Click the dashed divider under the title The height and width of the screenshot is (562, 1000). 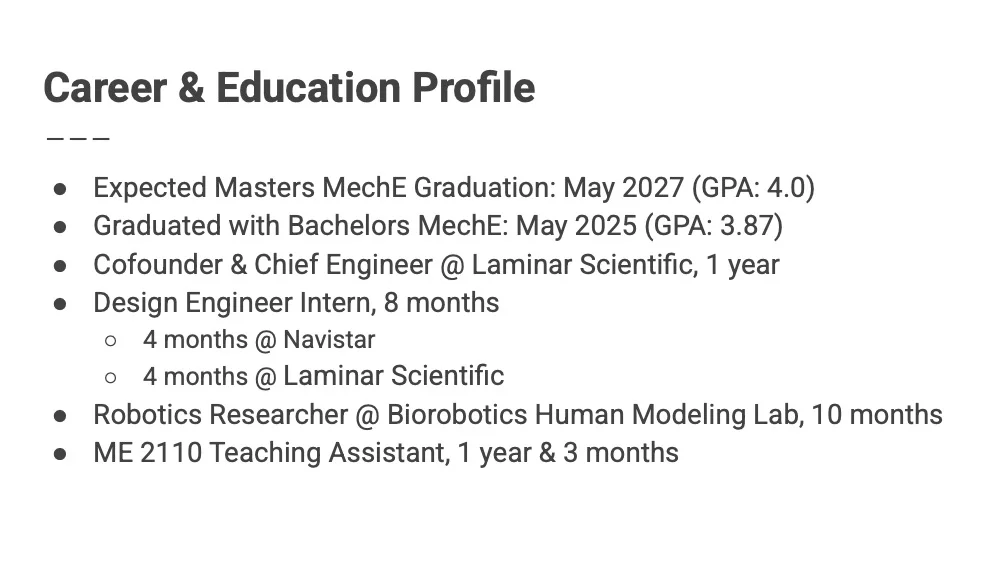coord(77,138)
